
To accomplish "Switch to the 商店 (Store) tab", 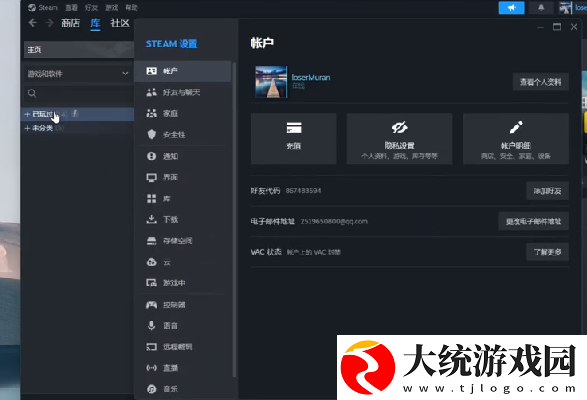I will (71, 23).
